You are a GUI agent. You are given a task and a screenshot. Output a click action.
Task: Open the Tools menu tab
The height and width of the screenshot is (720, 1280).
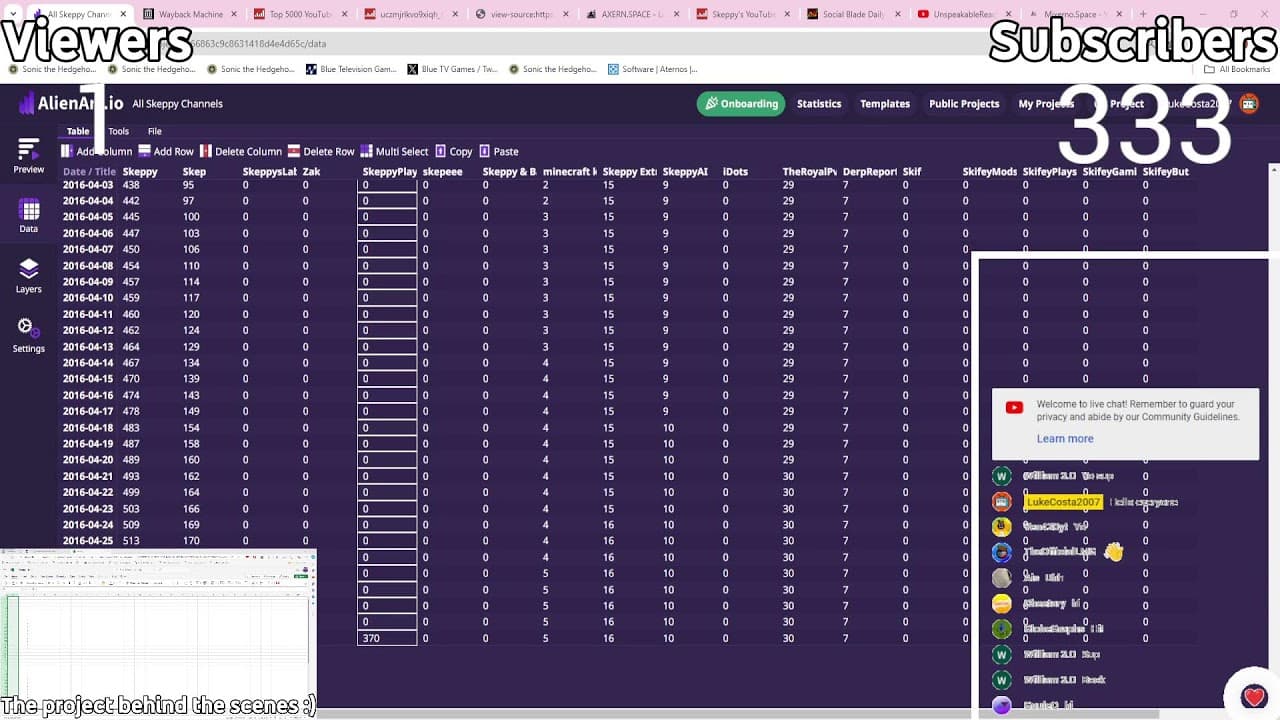coord(119,131)
